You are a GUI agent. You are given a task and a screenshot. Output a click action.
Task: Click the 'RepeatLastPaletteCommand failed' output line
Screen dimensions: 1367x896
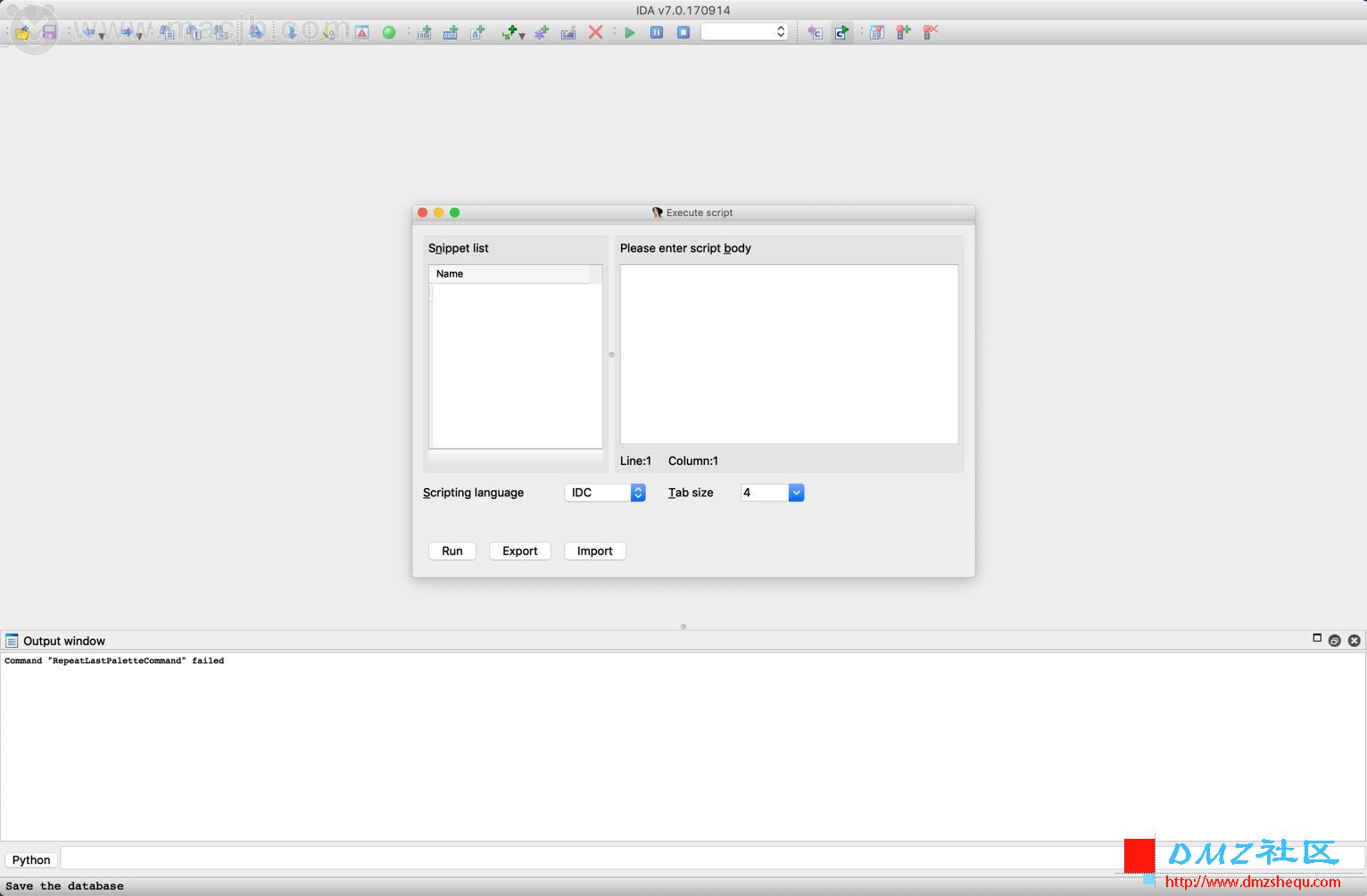click(x=114, y=660)
